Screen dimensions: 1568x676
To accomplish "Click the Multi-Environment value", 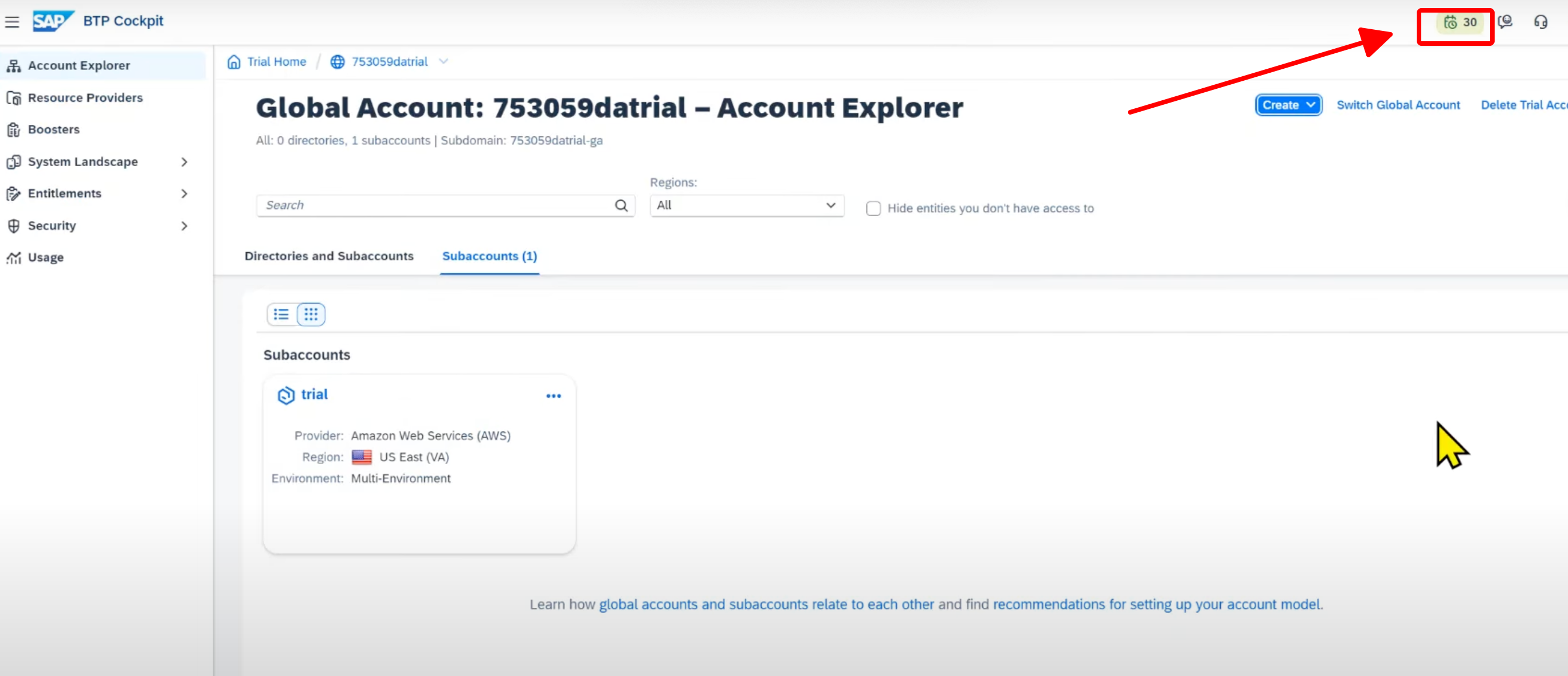I will tap(401, 478).
